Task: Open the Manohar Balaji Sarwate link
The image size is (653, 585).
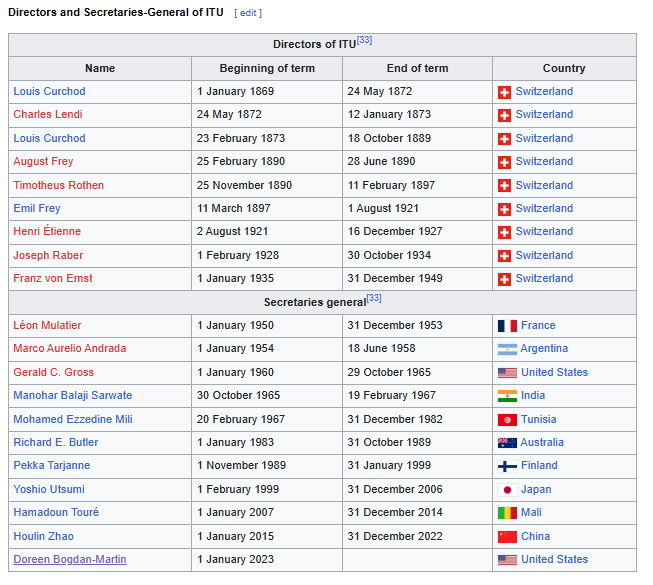Action: pyautogui.click(x=72, y=395)
